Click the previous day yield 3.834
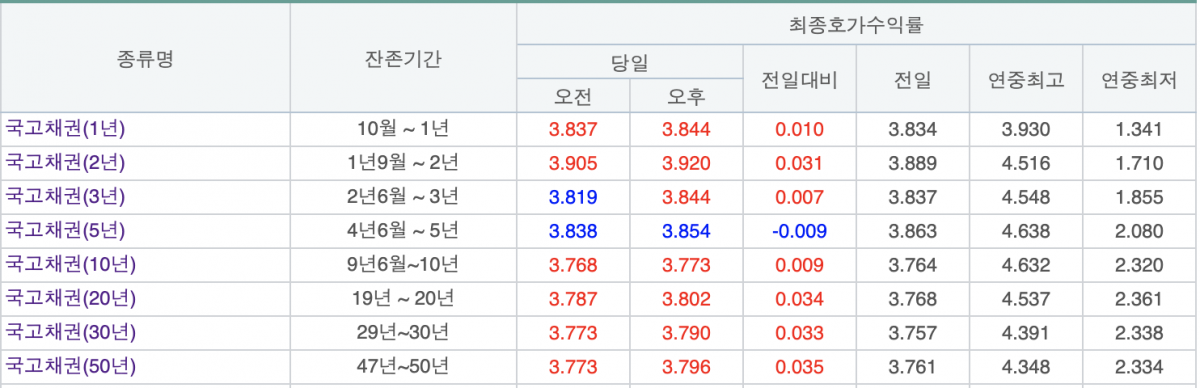Image resolution: width=1200 pixels, height=388 pixels. (913, 128)
